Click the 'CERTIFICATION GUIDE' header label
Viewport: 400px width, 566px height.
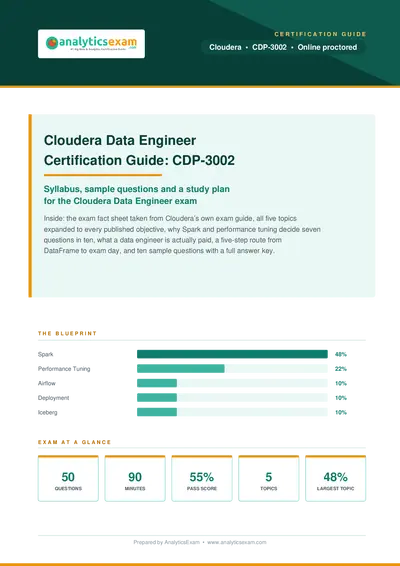click(320, 34)
